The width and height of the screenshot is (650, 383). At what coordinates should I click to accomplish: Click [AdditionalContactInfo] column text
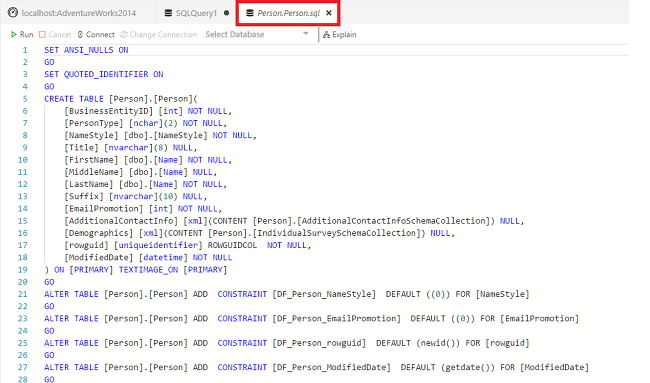(x=121, y=221)
